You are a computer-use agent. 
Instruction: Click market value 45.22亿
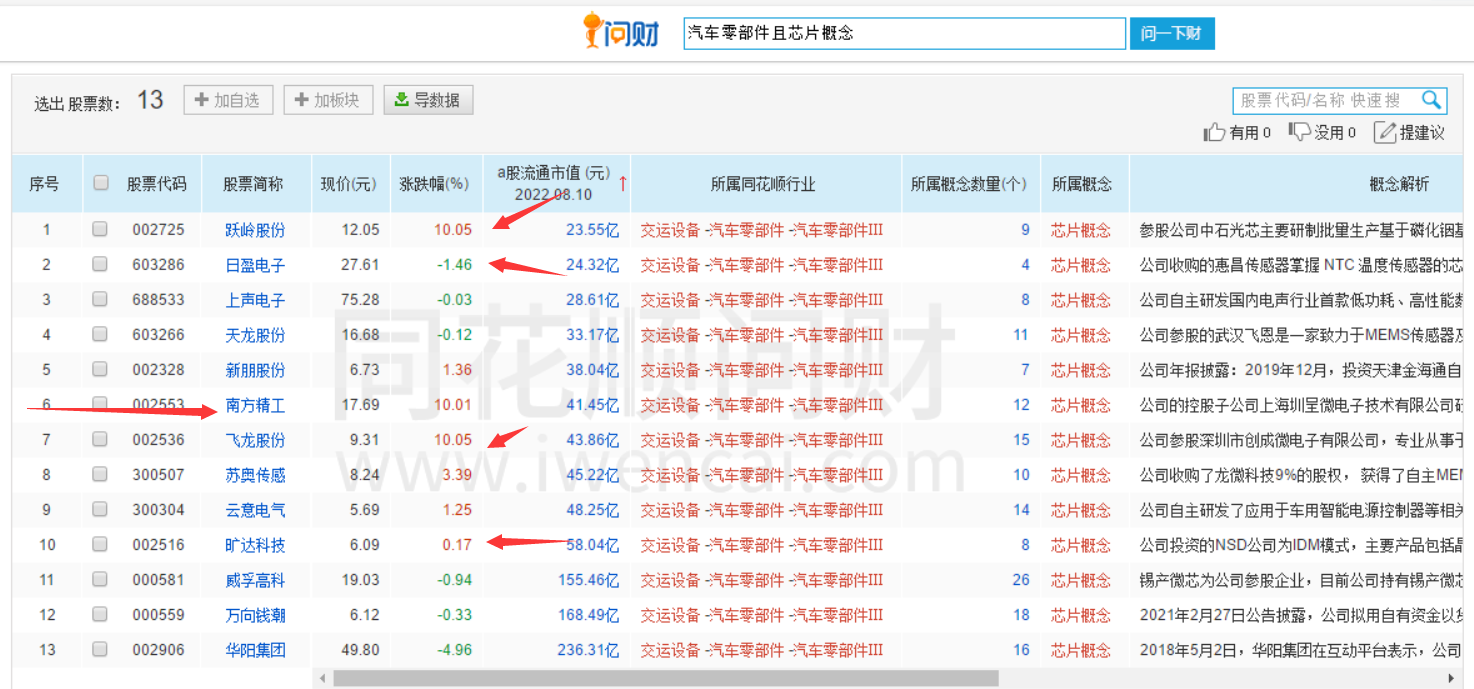[593, 475]
